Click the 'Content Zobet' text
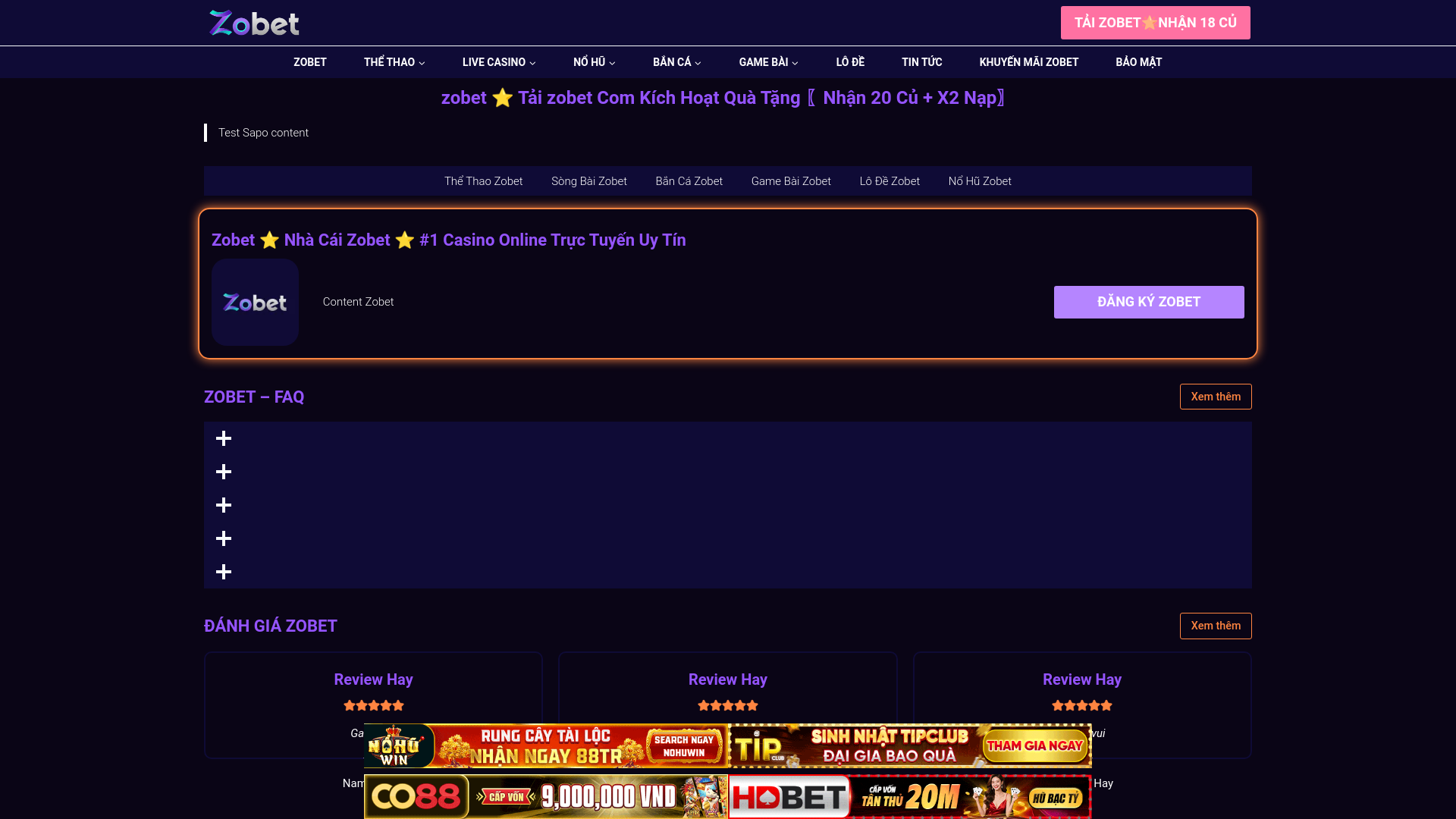This screenshot has height=819, width=1456. 358,302
